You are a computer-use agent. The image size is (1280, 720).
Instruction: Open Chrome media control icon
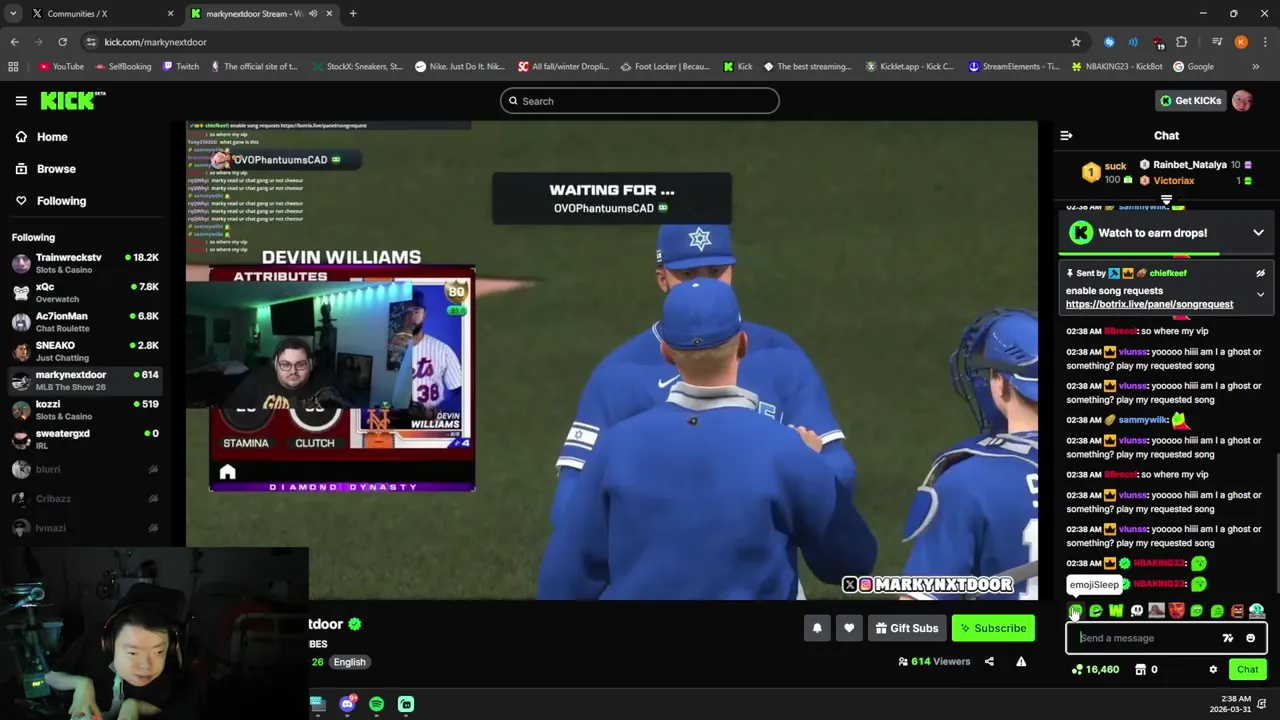[x=1217, y=42]
